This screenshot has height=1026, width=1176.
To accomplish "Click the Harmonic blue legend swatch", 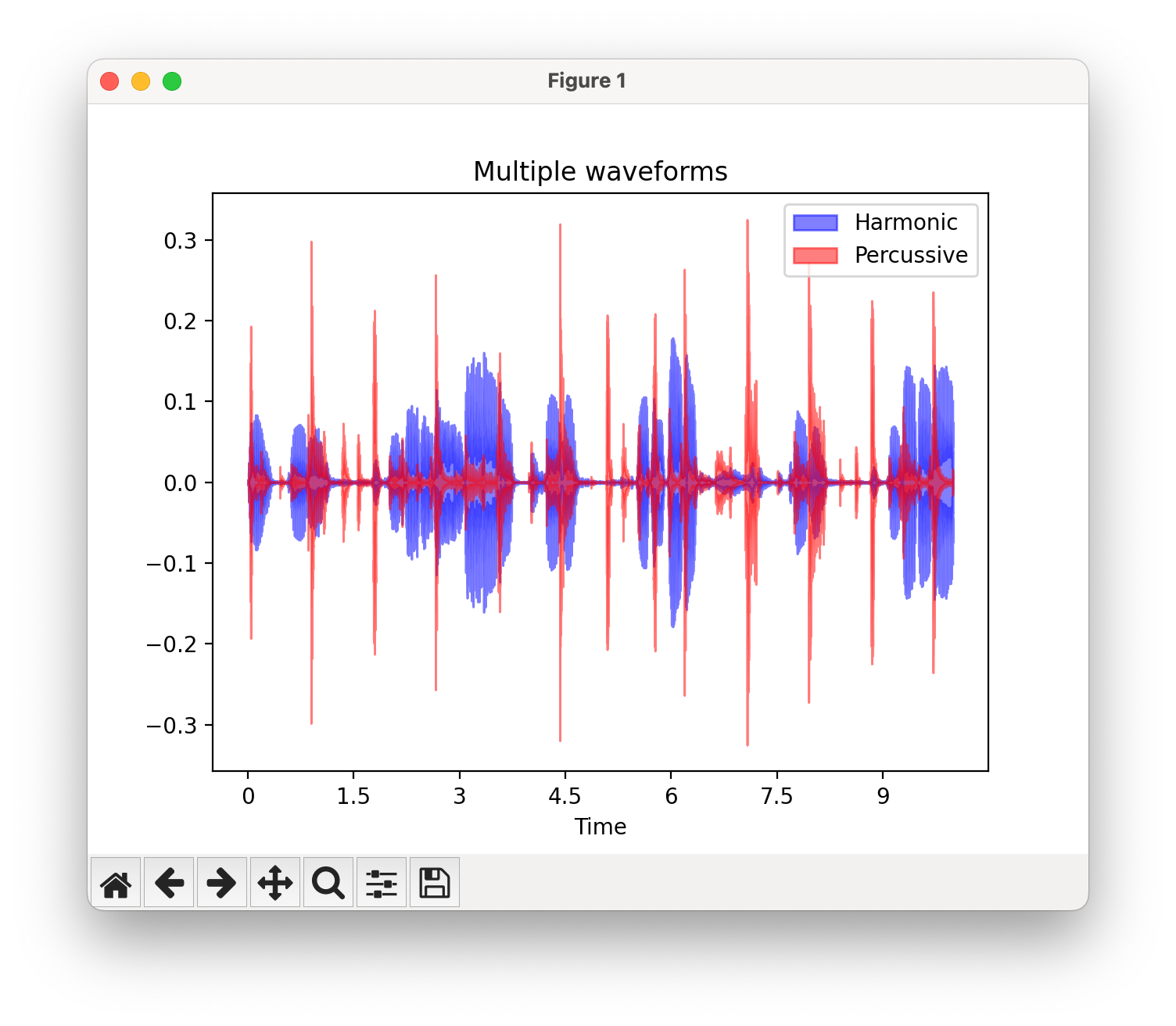I will coord(816,222).
